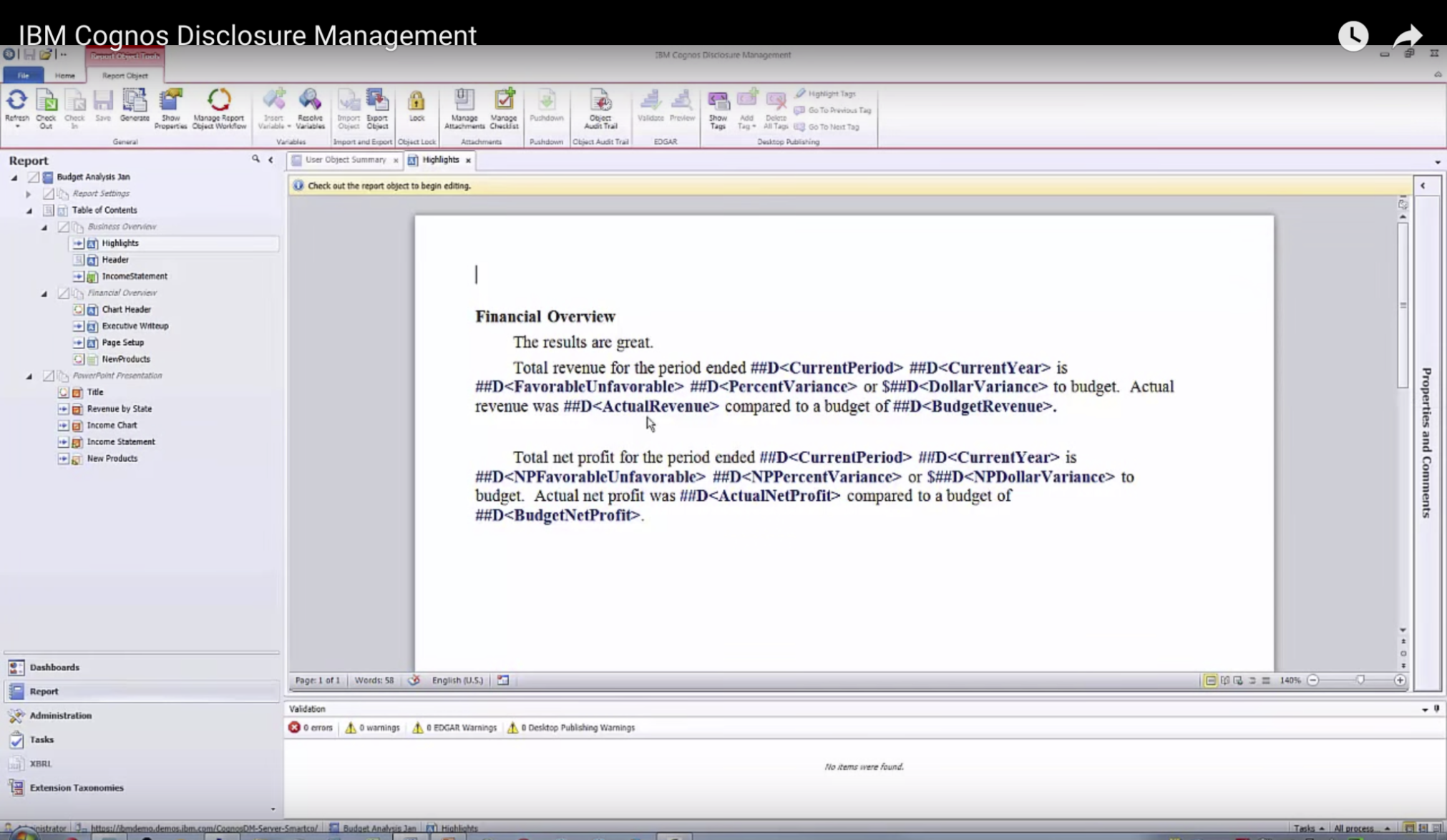This screenshot has width=1447, height=840.
Task: Collapse the PowerPoint Presentation section
Action: click(29, 376)
